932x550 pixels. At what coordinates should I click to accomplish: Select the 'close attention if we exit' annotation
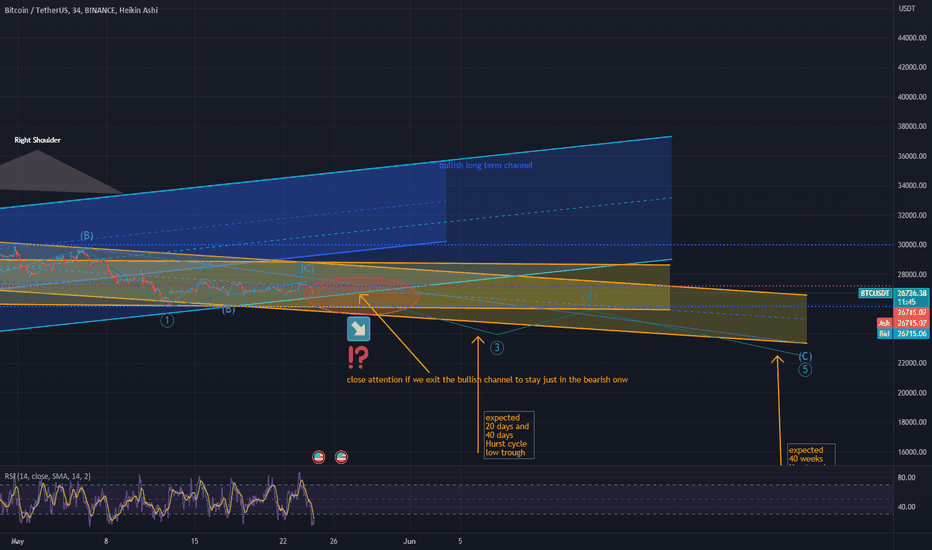point(487,379)
